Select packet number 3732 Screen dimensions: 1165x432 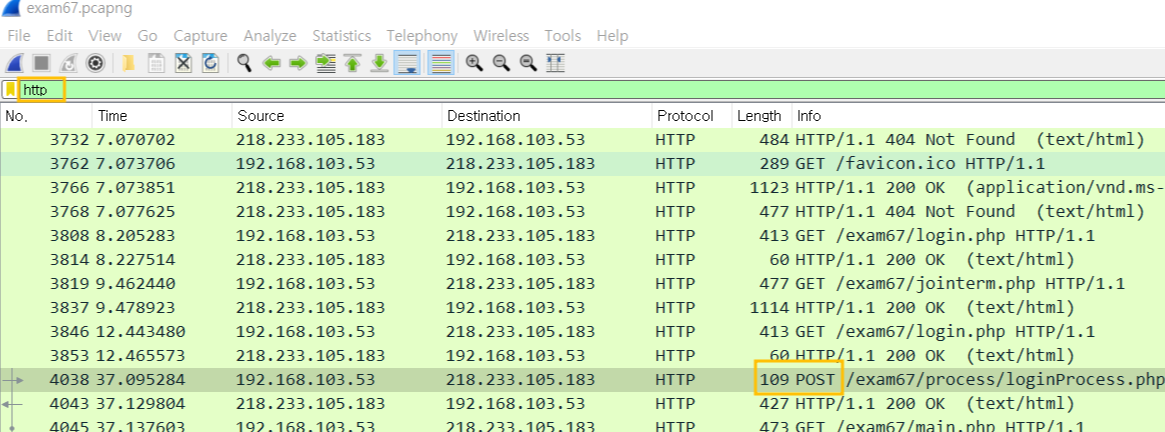[x=582, y=139]
